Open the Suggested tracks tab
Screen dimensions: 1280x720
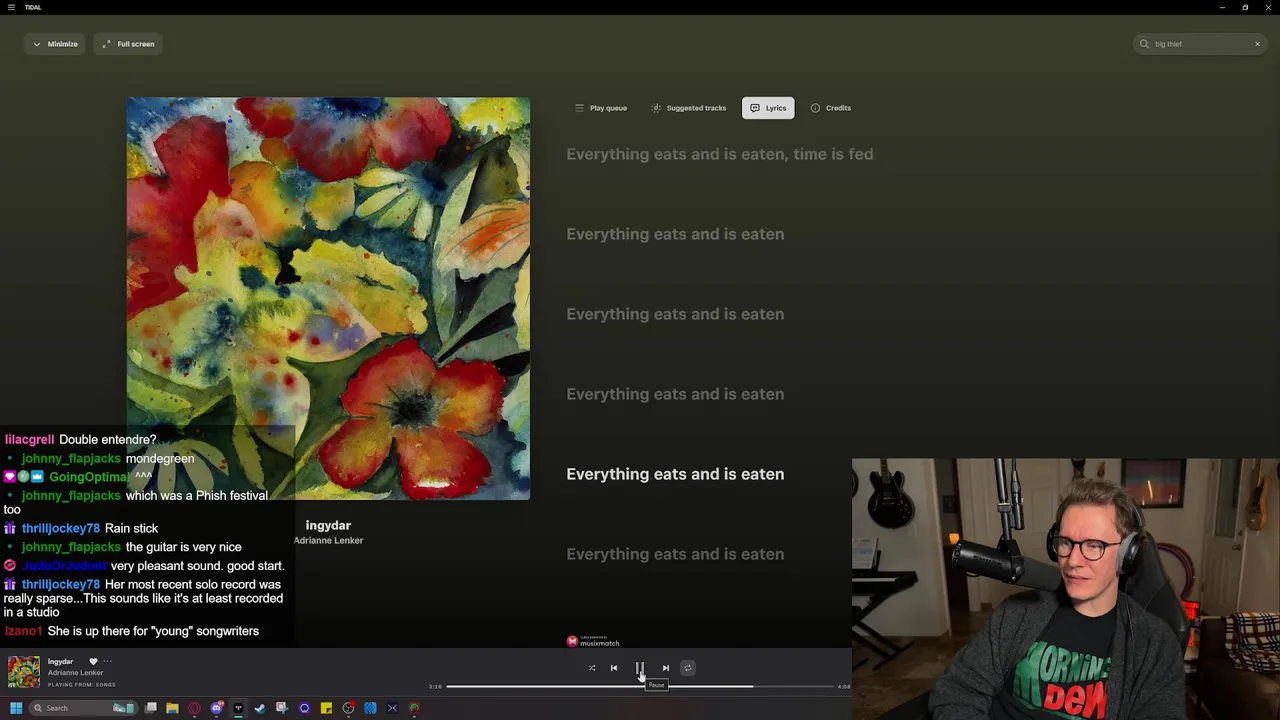pyautogui.click(x=689, y=108)
